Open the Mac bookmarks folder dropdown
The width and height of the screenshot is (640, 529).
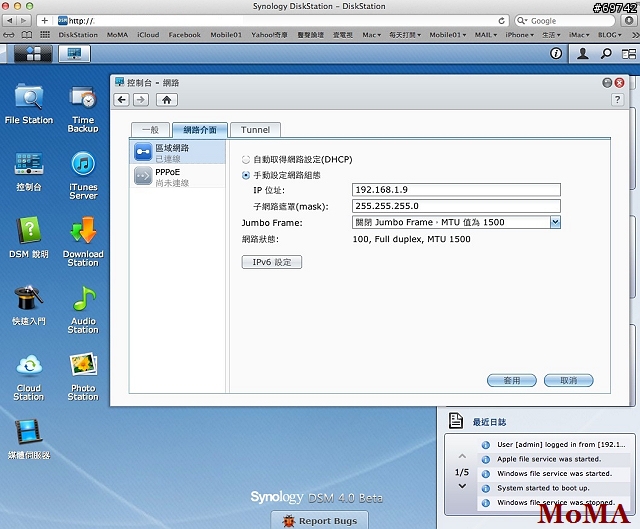[371, 35]
